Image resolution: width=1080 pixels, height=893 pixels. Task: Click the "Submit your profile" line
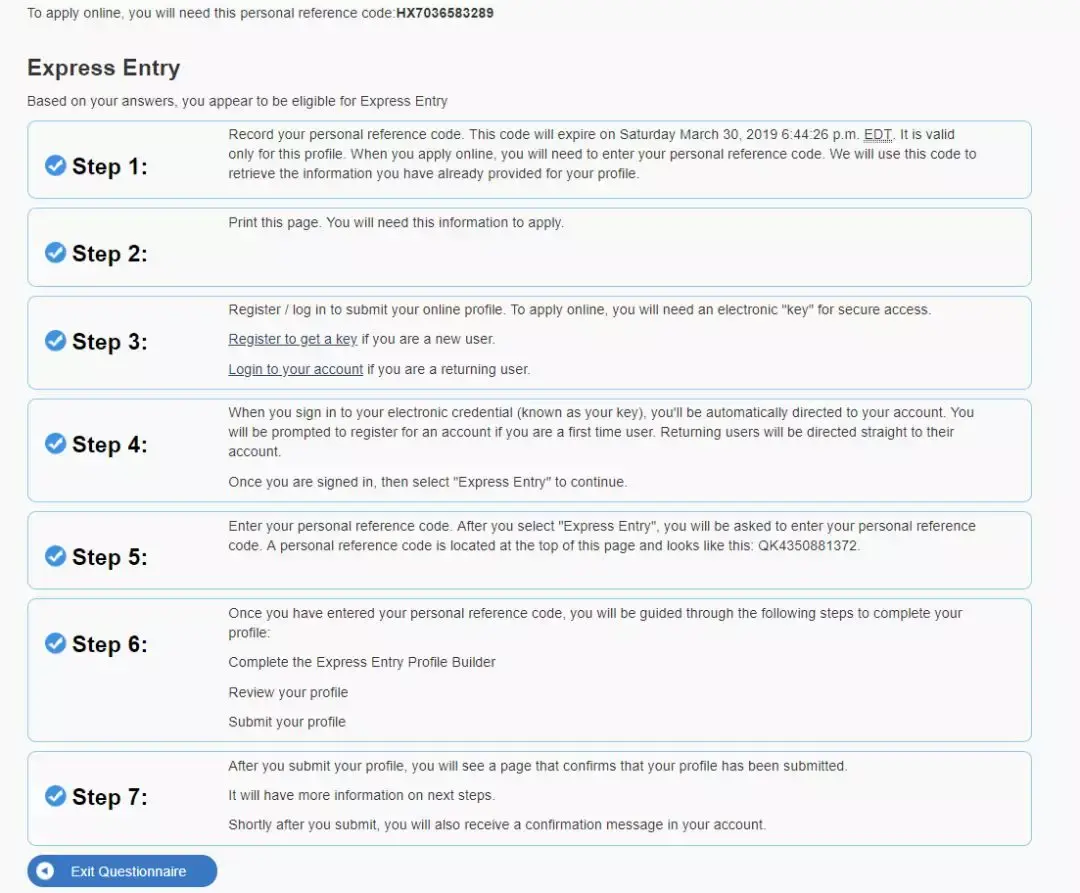(287, 722)
